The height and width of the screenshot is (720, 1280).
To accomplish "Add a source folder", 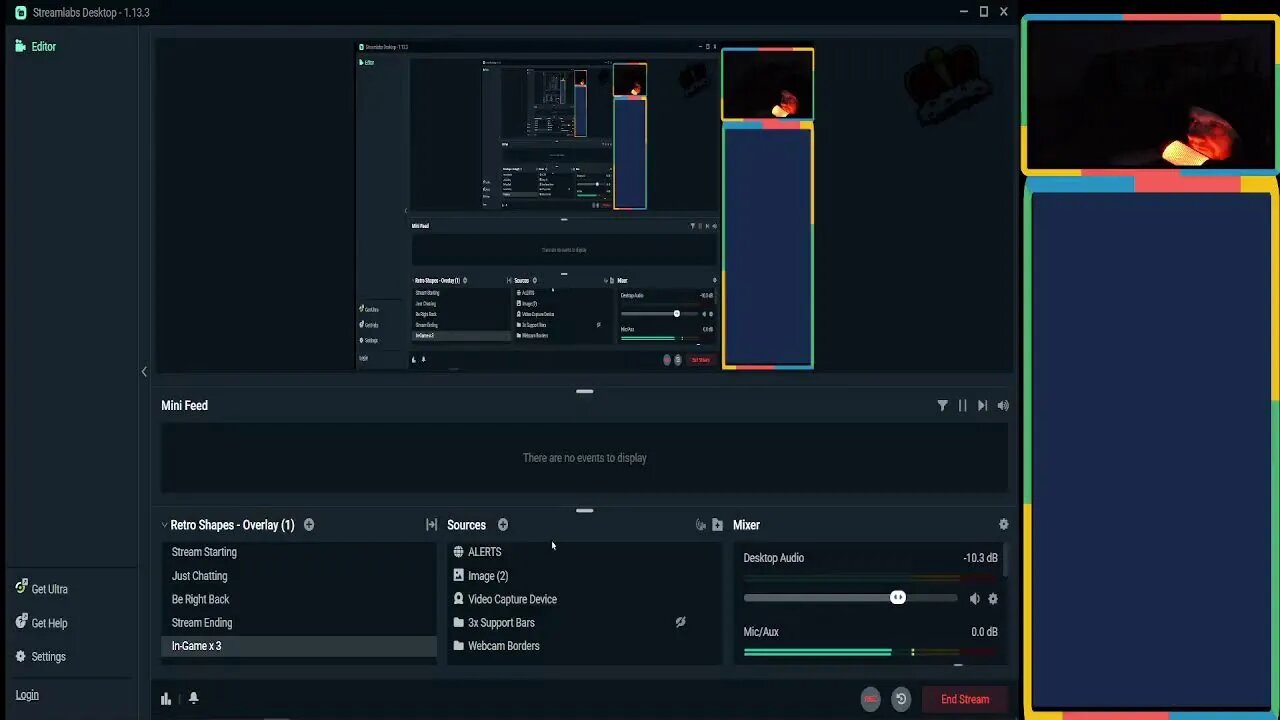I will pos(717,525).
